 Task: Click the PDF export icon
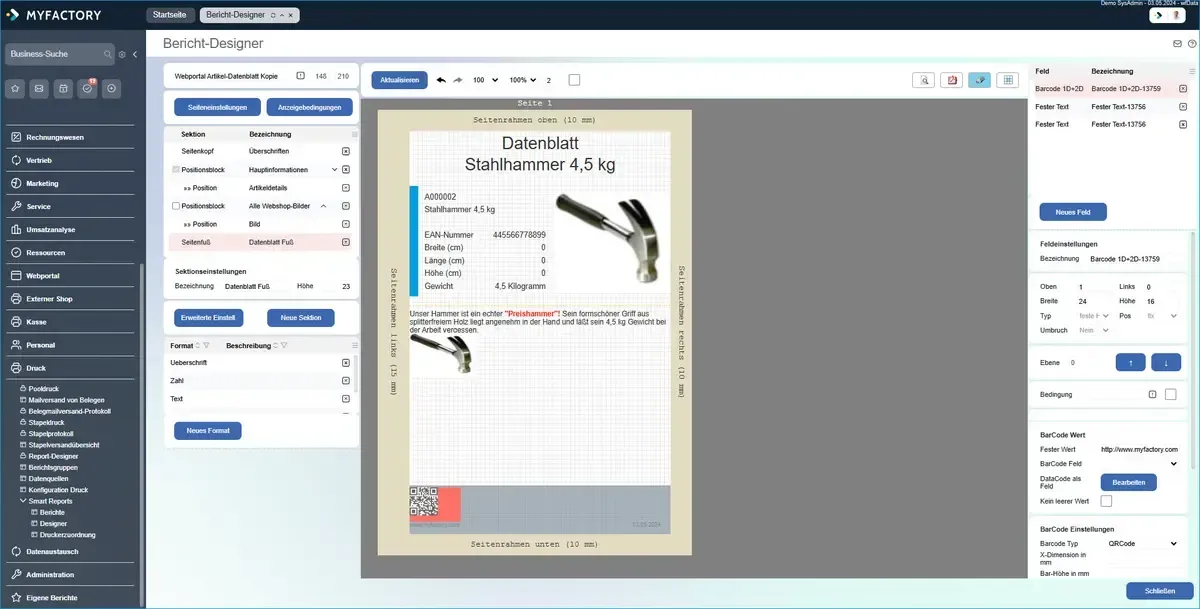[953, 80]
